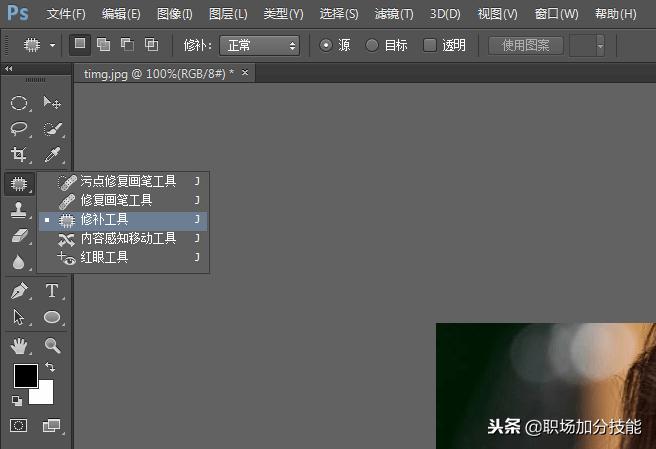656x449 pixels.
Task: Select the Crop tool
Action: 19,154
